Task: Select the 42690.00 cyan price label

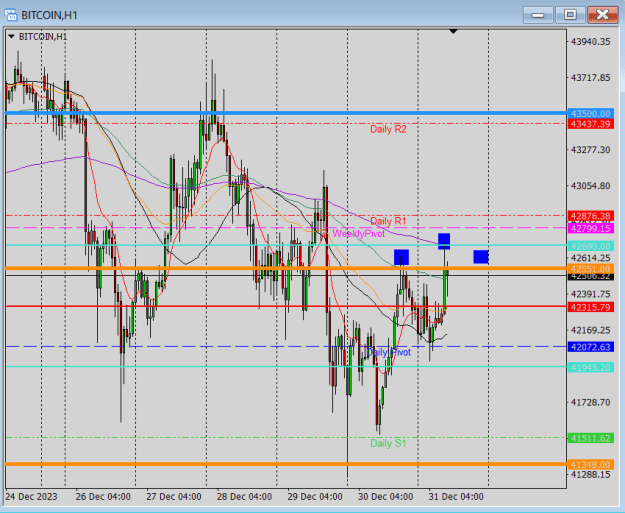Action: (x=590, y=246)
